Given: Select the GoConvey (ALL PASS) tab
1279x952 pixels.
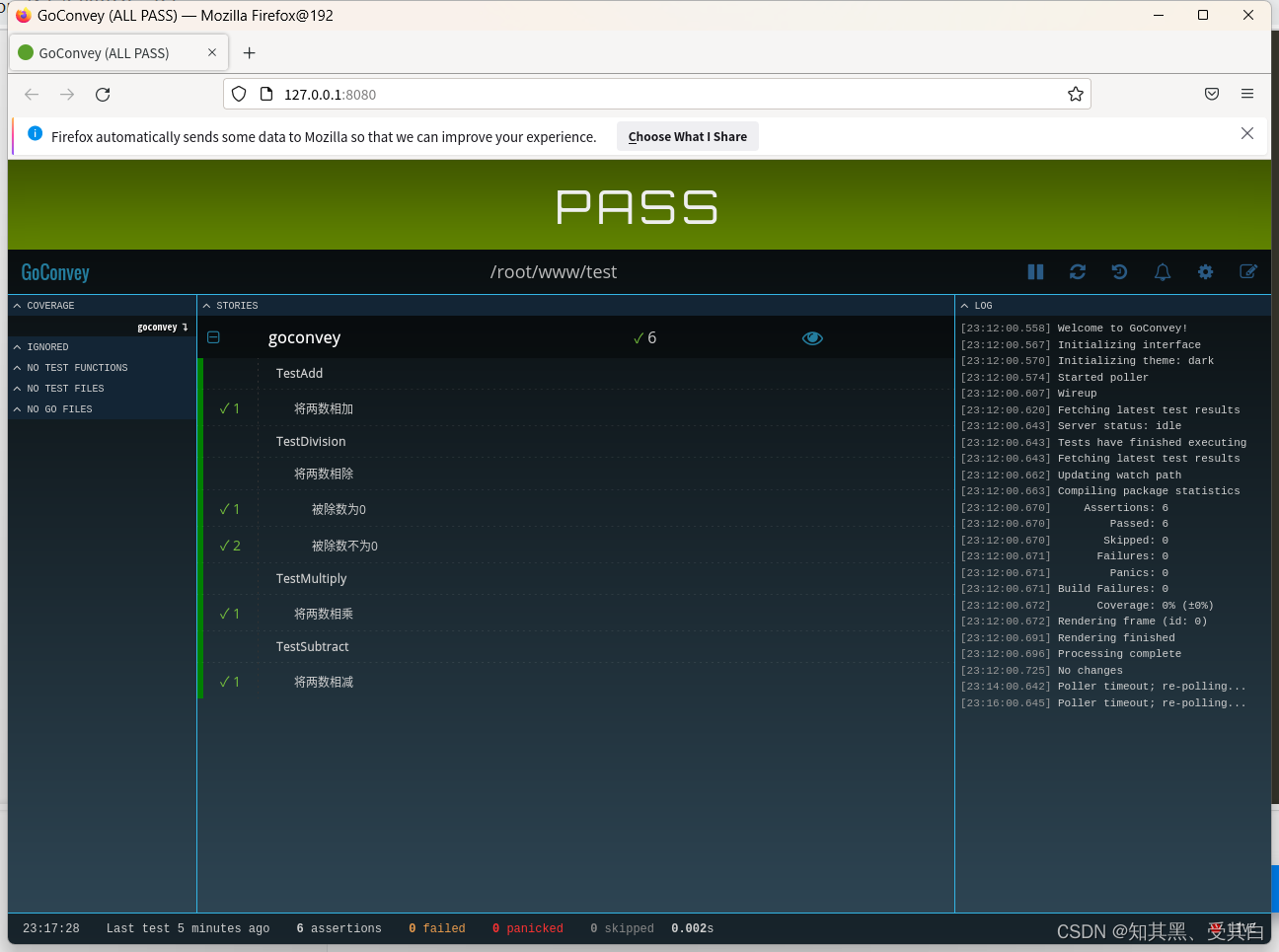Looking at the screenshot, I should click(118, 52).
